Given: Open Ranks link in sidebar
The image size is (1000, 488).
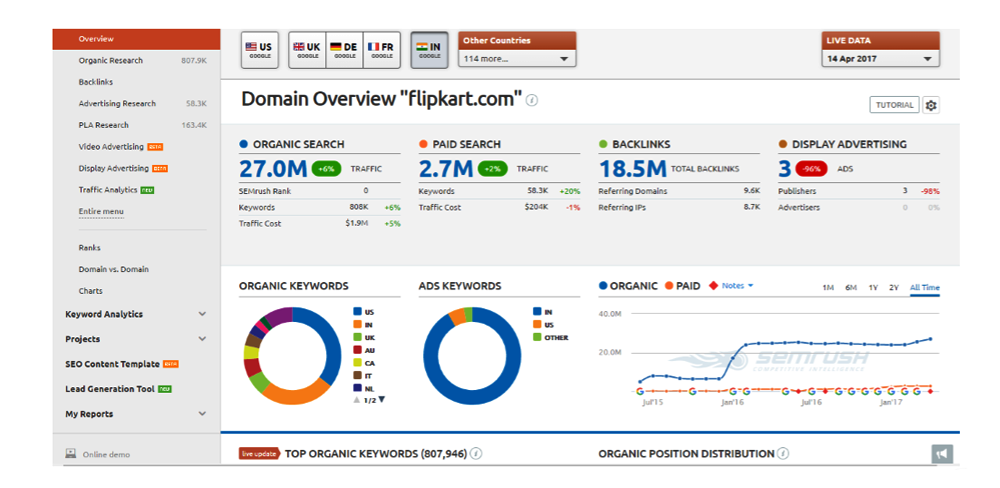Looking at the screenshot, I should (x=90, y=248).
